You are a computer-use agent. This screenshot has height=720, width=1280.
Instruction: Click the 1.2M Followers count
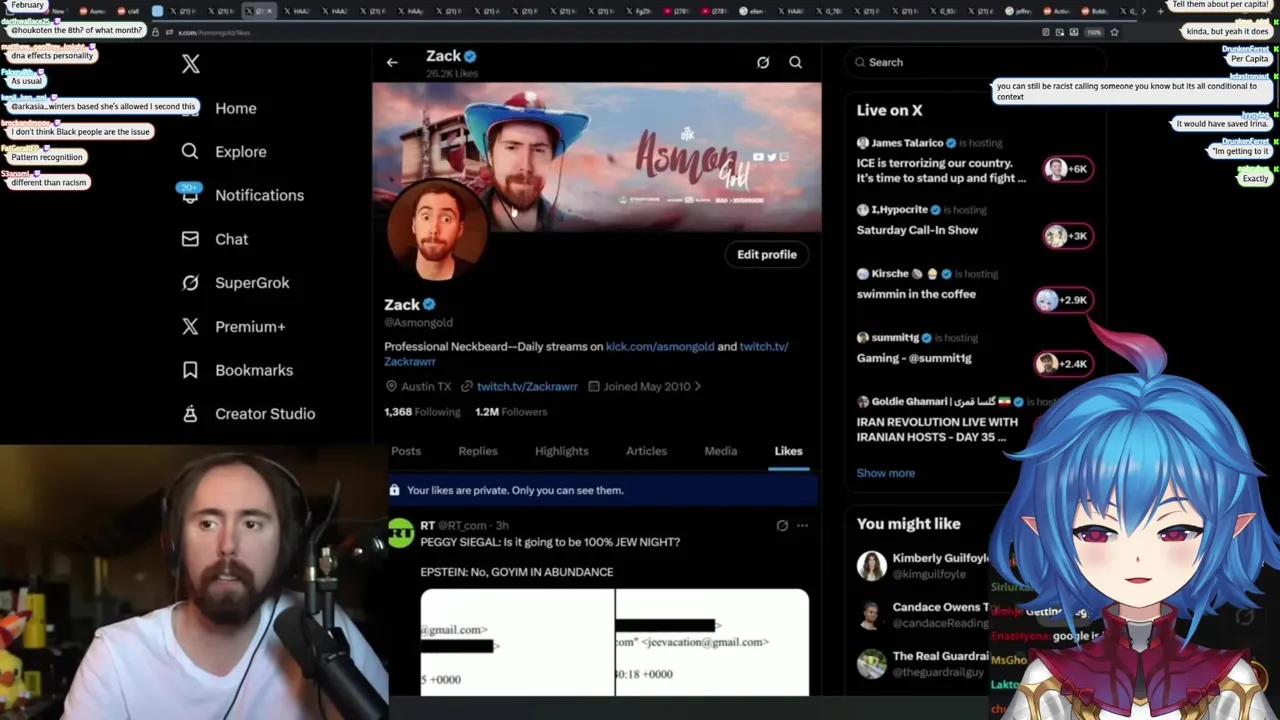511,412
